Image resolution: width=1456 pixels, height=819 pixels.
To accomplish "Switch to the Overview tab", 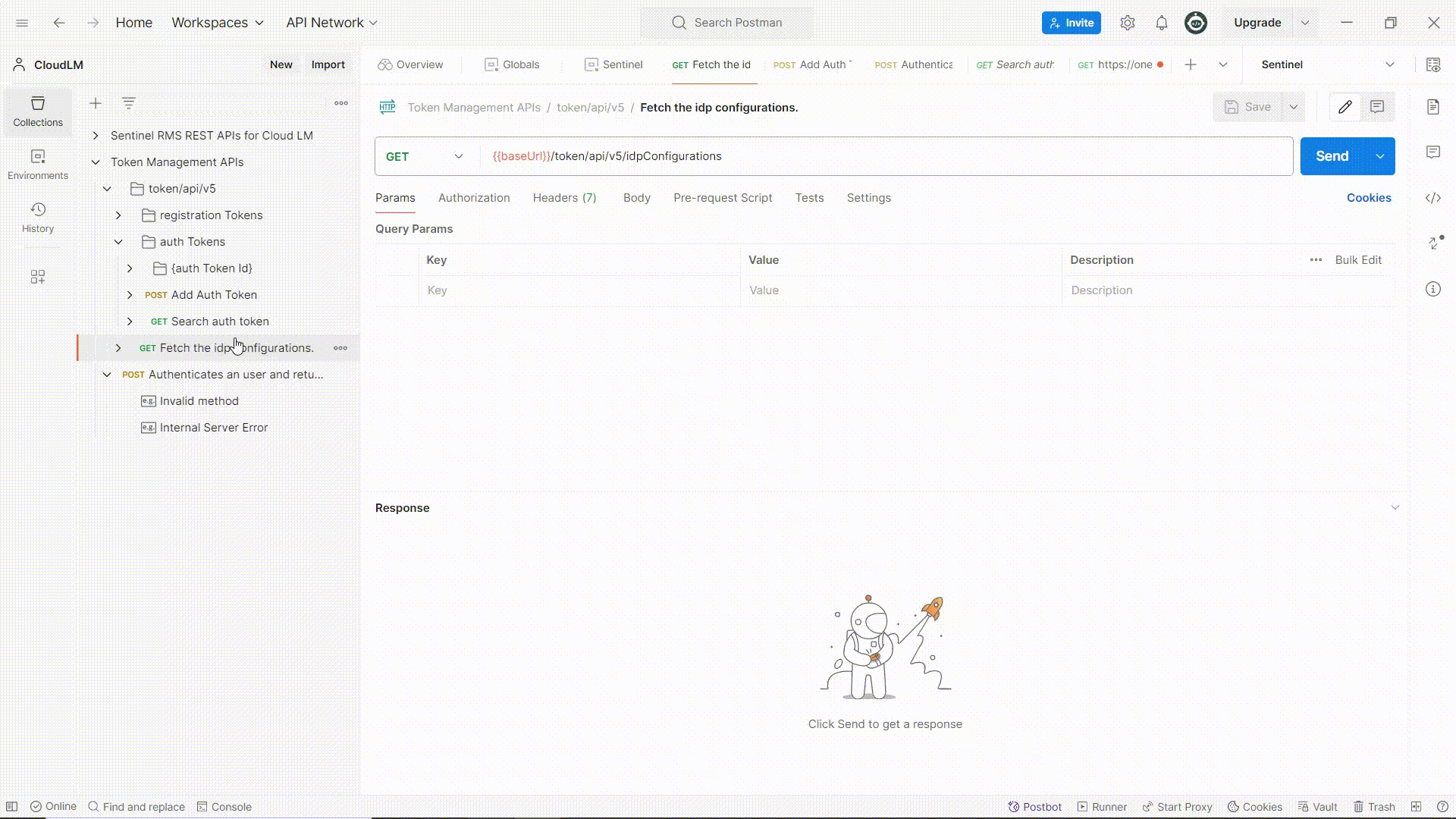I will (410, 64).
